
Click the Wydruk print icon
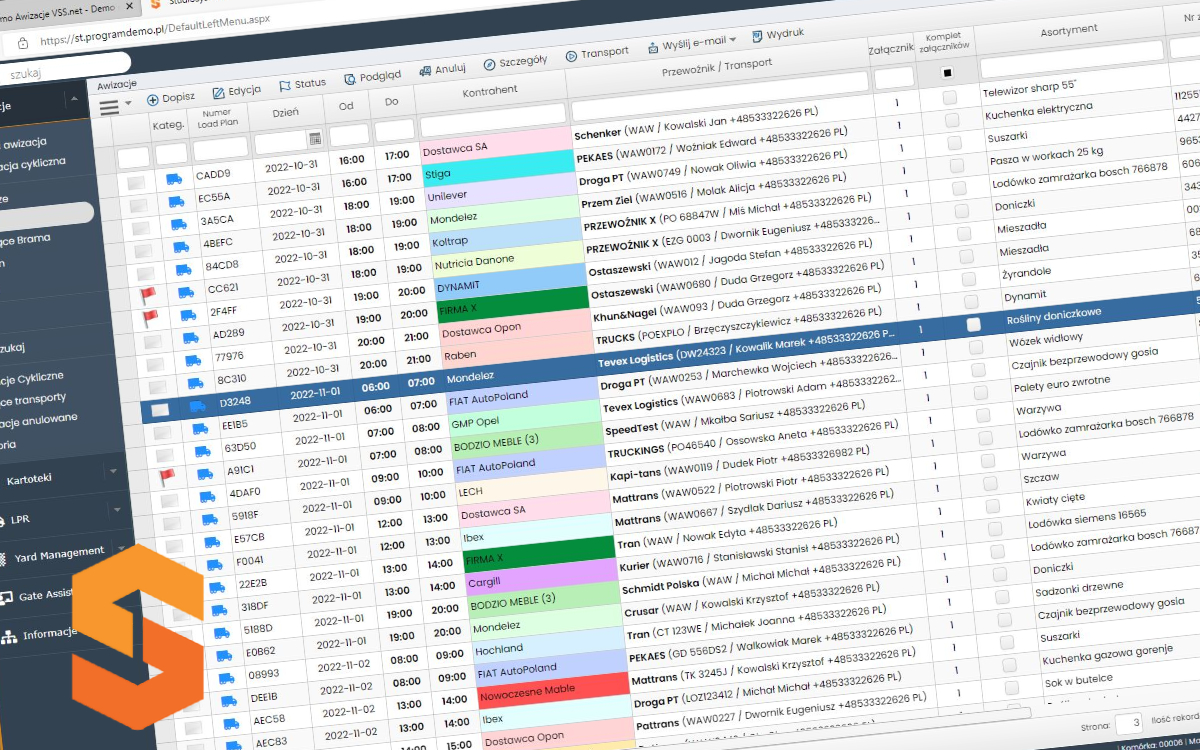(755, 36)
